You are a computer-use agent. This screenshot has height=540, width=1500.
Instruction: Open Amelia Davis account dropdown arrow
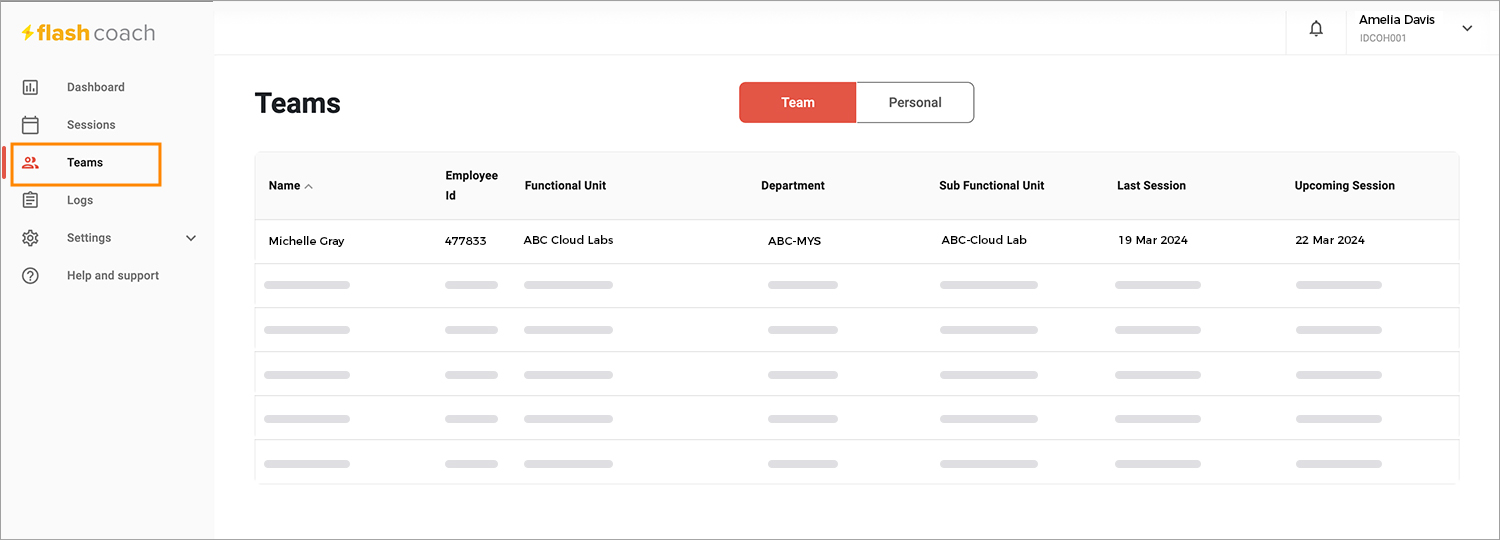click(1467, 29)
